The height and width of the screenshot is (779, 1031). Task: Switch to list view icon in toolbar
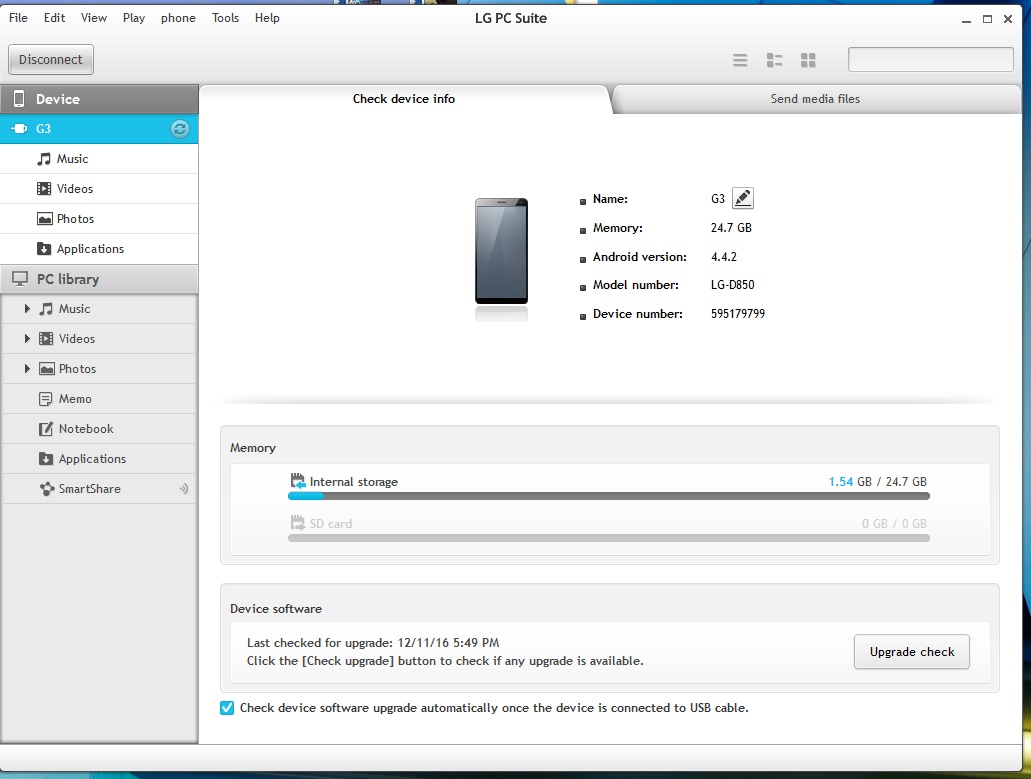pyautogui.click(x=740, y=60)
